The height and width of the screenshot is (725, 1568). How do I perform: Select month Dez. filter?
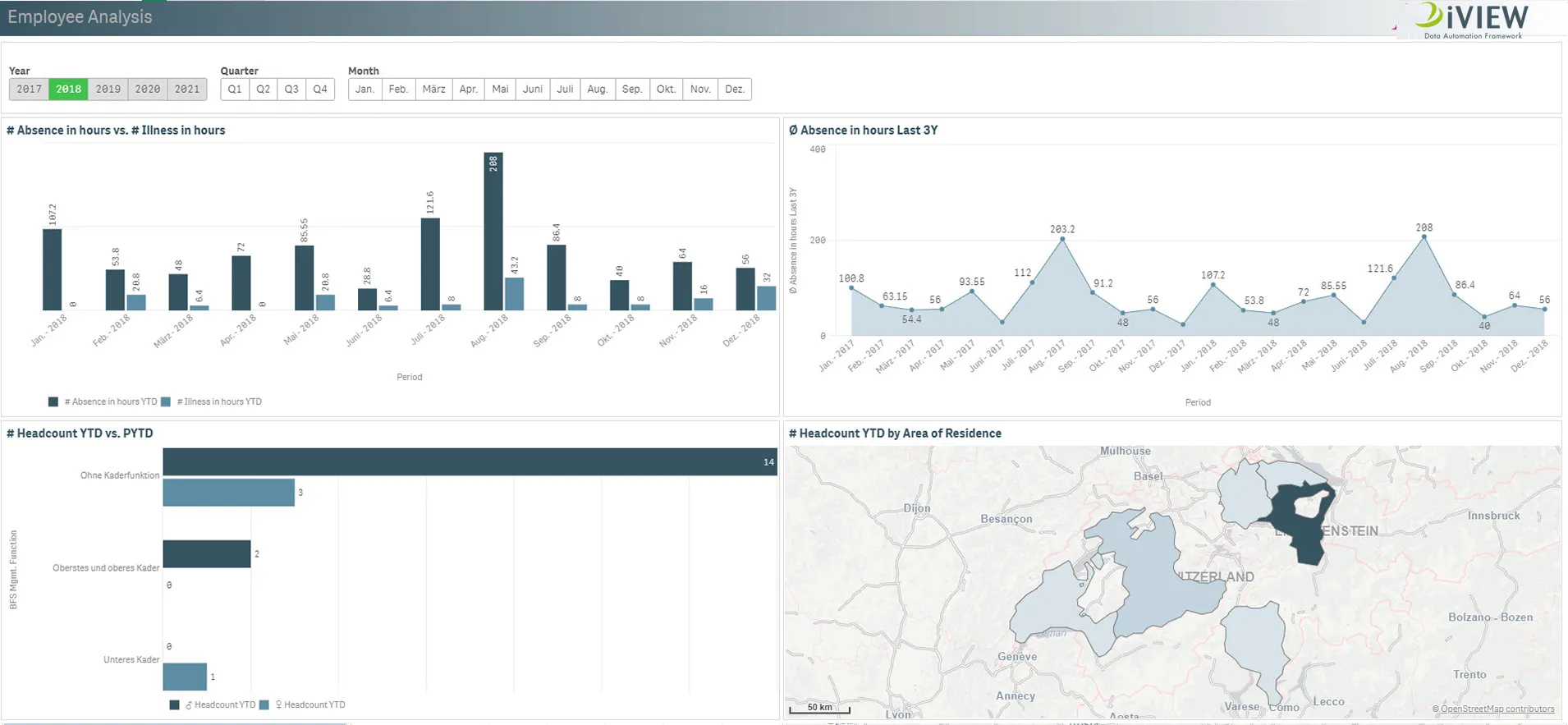(735, 89)
